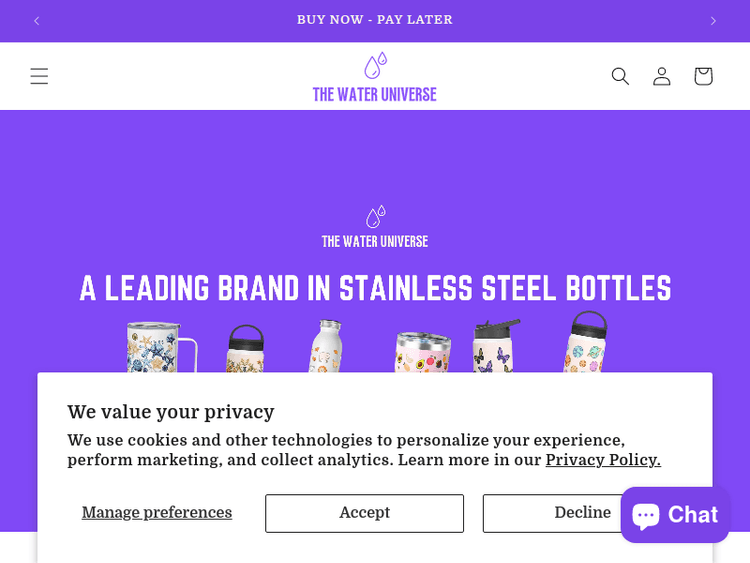Open Manage preferences for cookies
Viewport: 750px width, 563px height.
tap(157, 513)
